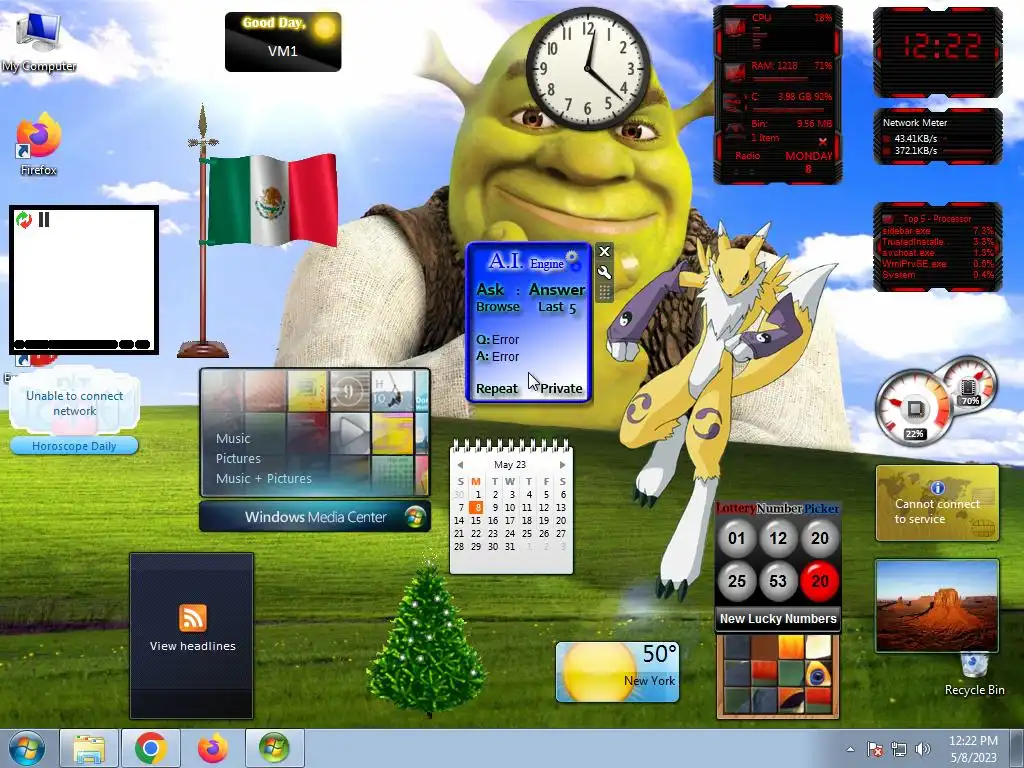Image resolution: width=1024 pixels, height=768 pixels.
Task: Click lottery ball 53
Action: (x=778, y=581)
